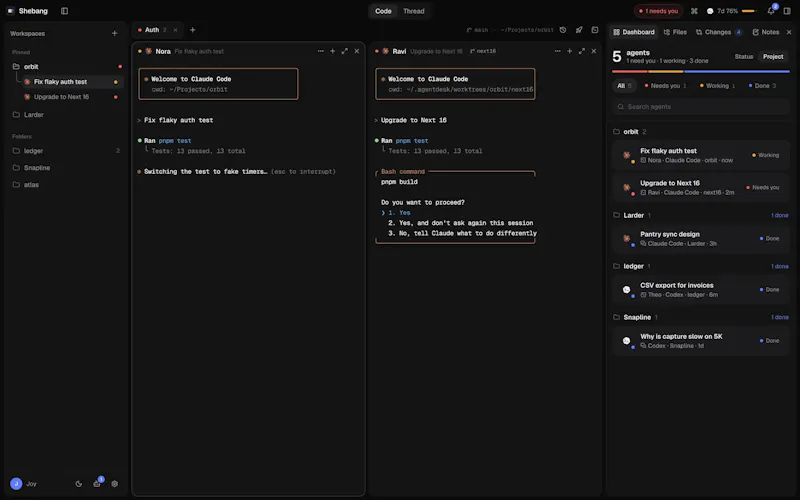The height and width of the screenshot is (500, 800).
Task: Switch to Thread view
Action: click(x=413, y=11)
